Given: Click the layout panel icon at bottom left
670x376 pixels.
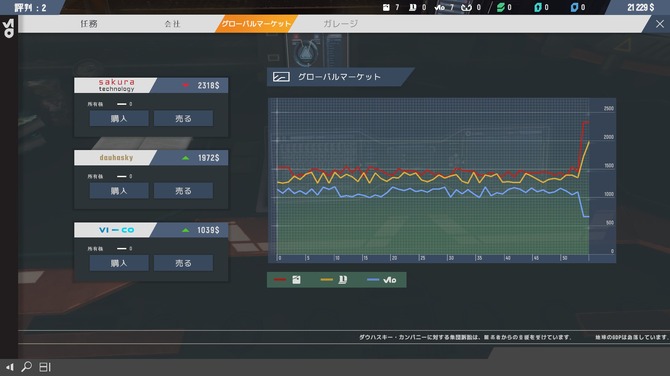Looking at the screenshot, I should coord(45,367).
